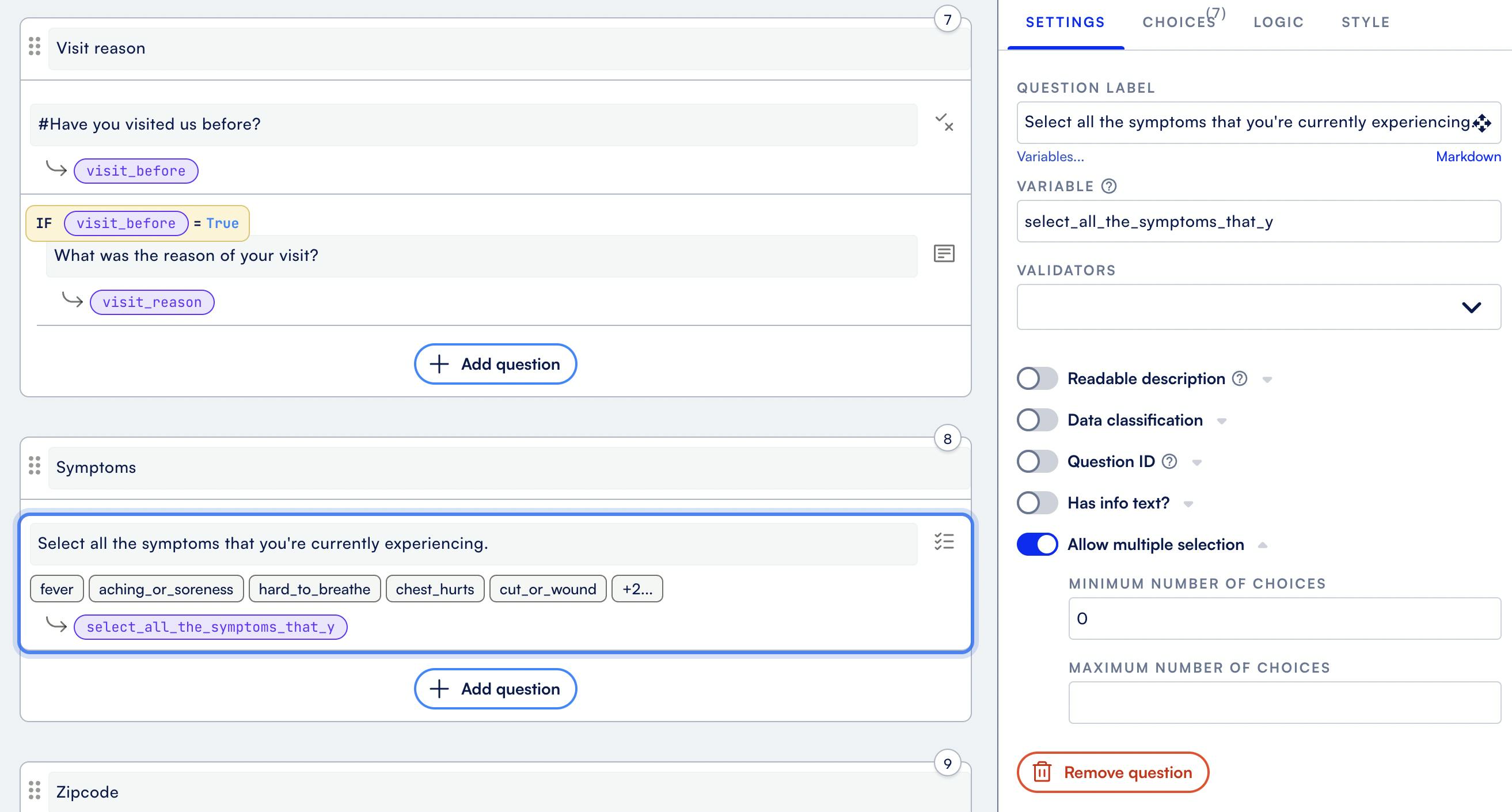Screen dimensions: 1512x812
Task: Select the #Have you visited us before question
Action: pos(474,124)
